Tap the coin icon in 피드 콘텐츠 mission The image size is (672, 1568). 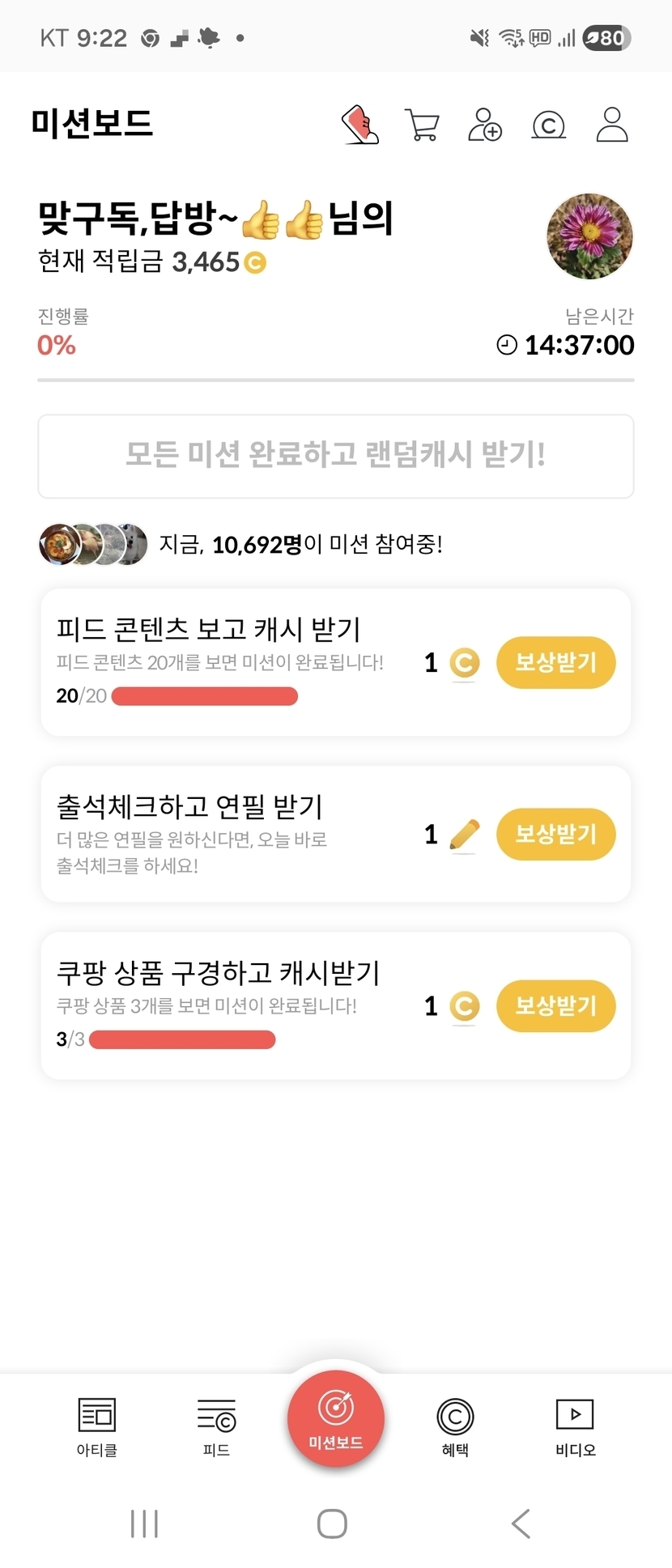click(464, 663)
